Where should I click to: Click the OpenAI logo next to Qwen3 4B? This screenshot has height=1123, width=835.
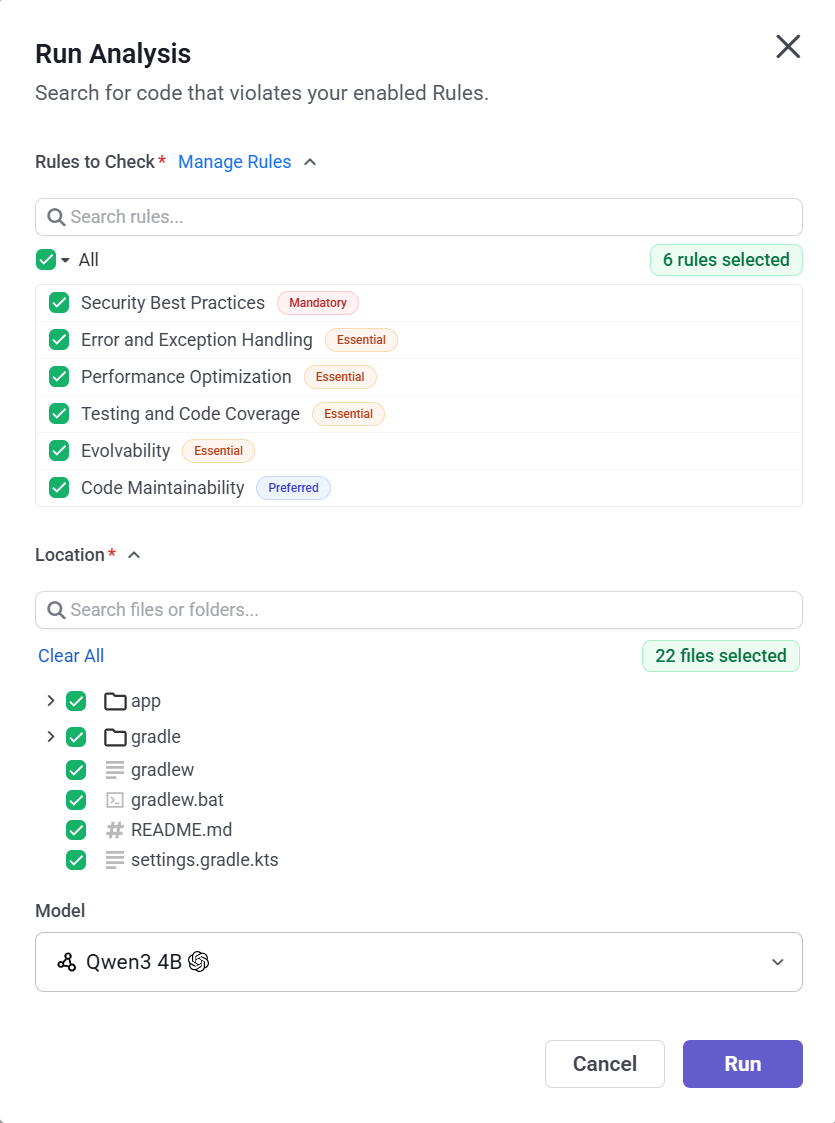tap(199, 961)
